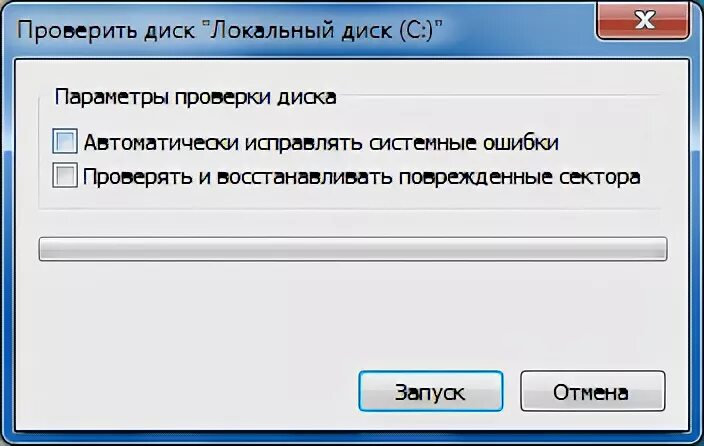Cancel the dialog with Отмена button
The image size is (704, 446).
click(x=592, y=391)
